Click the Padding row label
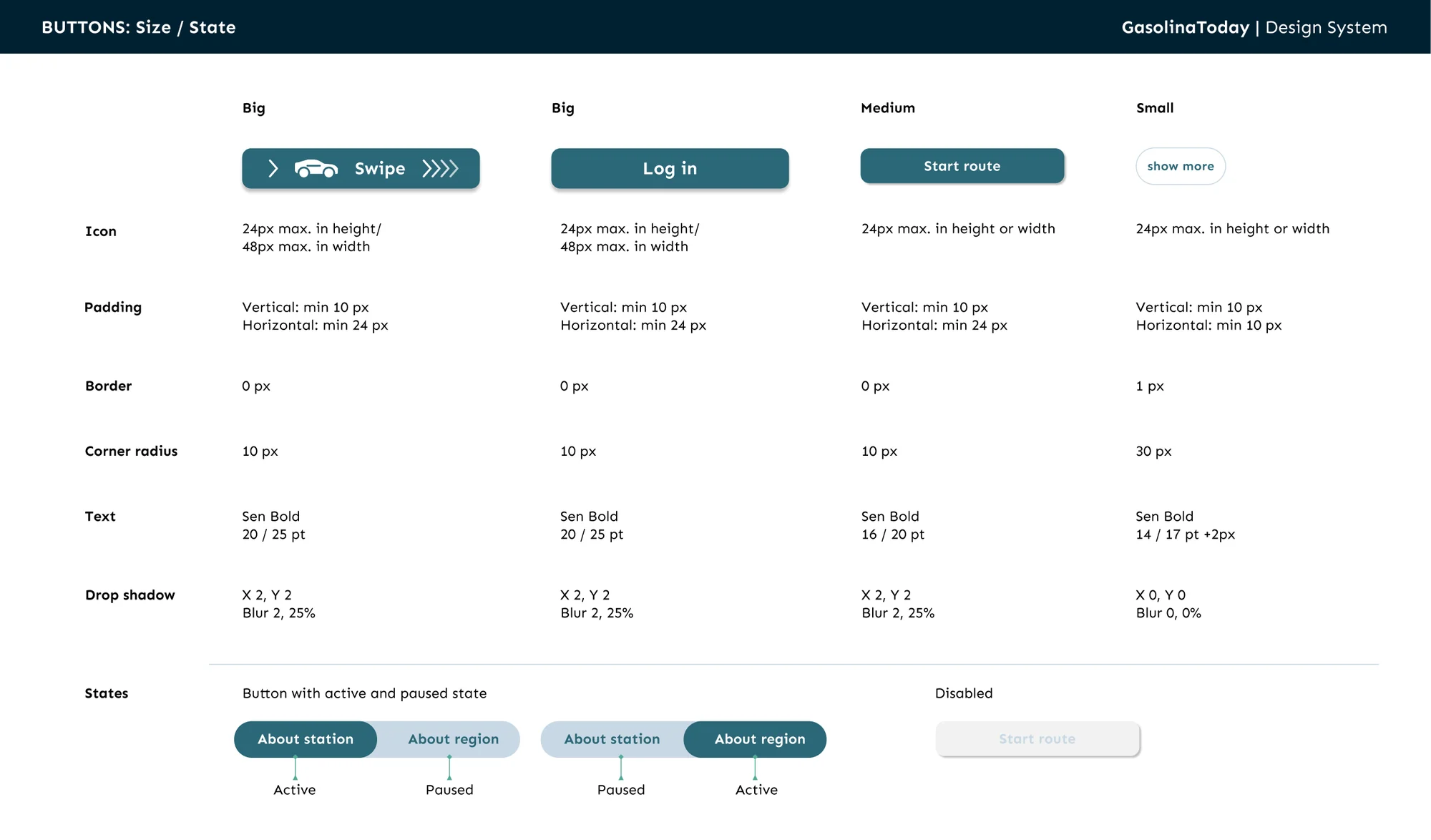1431x840 pixels. pos(113,308)
